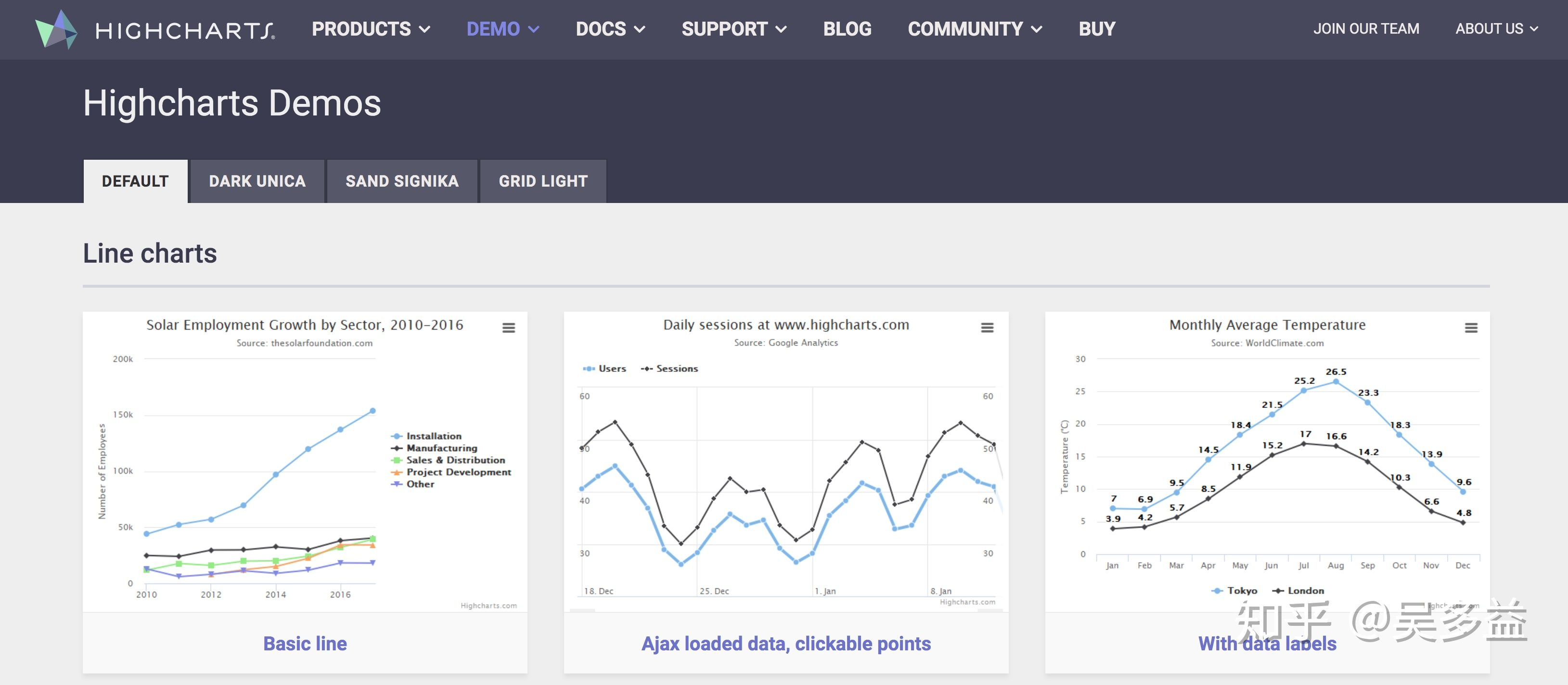
Task: Click the Tokyo 25.2 July data point
Action: (x=1304, y=391)
